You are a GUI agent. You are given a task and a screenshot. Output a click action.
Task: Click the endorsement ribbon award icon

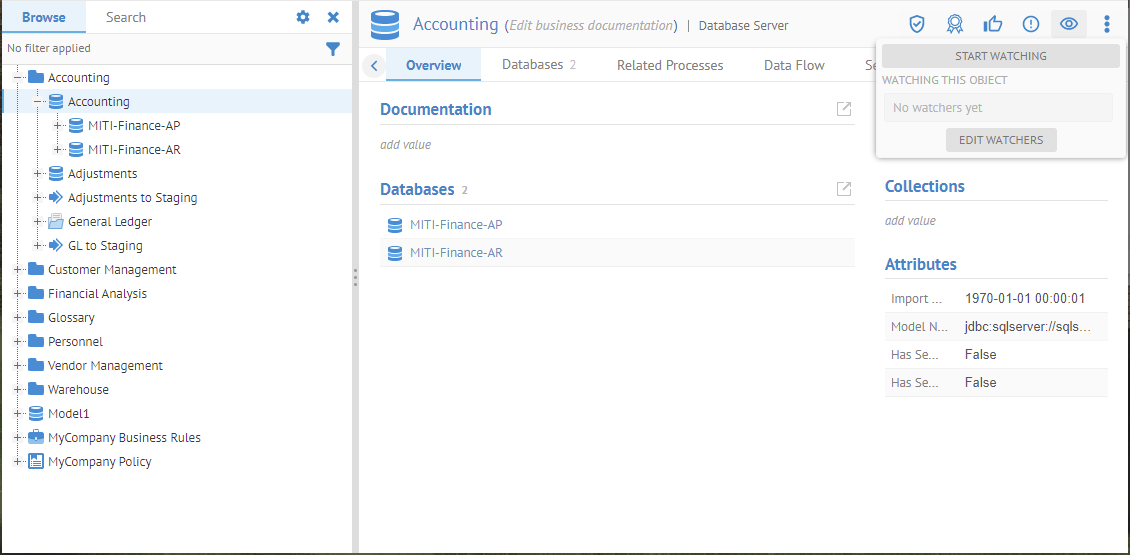click(955, 24)
